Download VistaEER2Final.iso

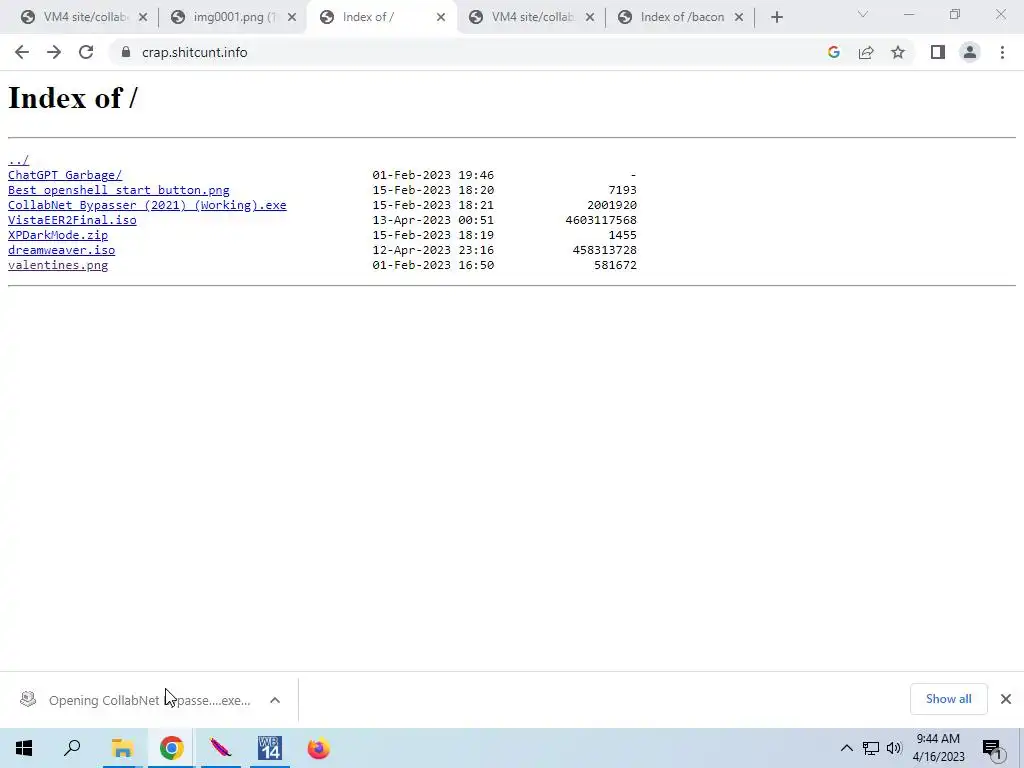[x=72, y=220]
